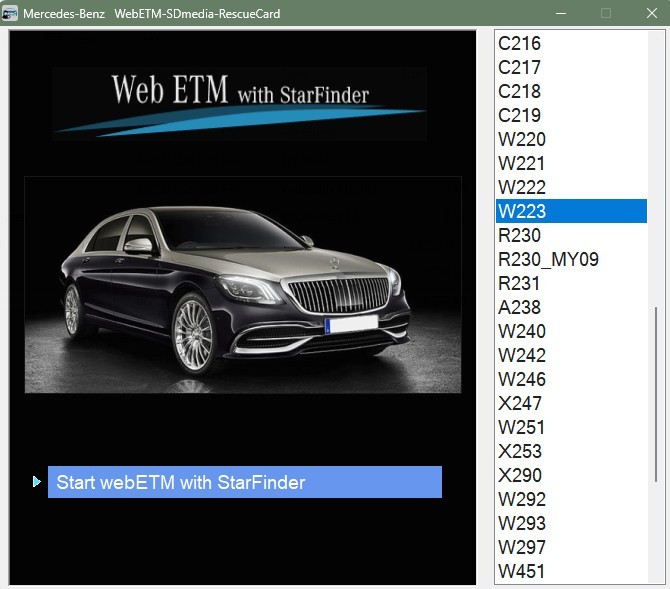Screen dimensions: 670x589
Task: Pick the A238 model entry
Action: [x=520, y=307]
